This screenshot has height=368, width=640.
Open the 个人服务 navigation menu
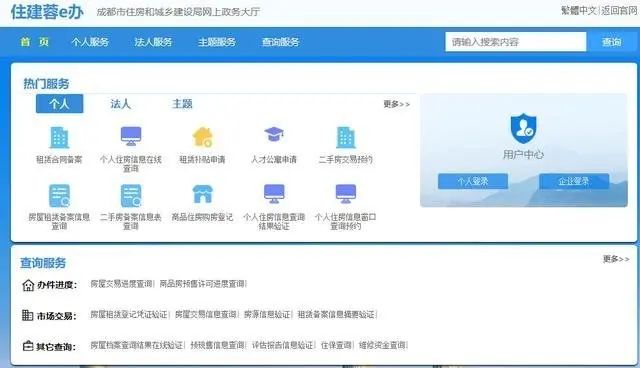(90, 42)
